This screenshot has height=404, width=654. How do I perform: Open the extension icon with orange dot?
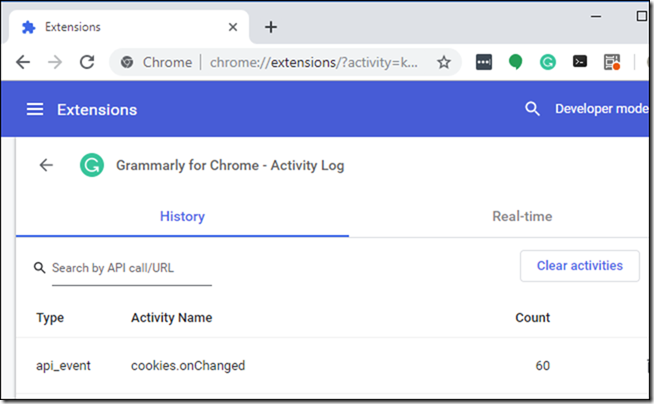[612, 62]
